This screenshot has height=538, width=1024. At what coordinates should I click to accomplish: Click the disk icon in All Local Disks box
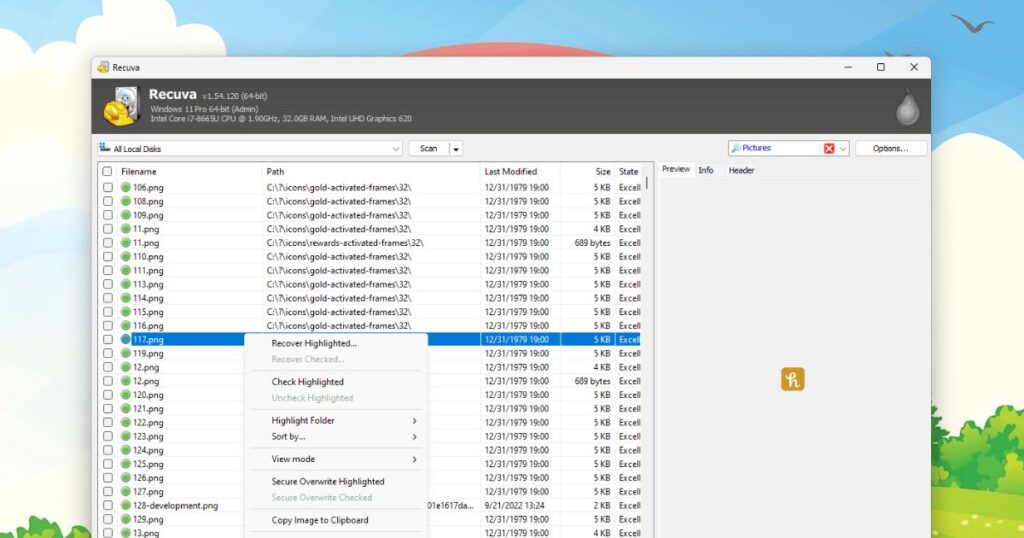click(104, 148)
